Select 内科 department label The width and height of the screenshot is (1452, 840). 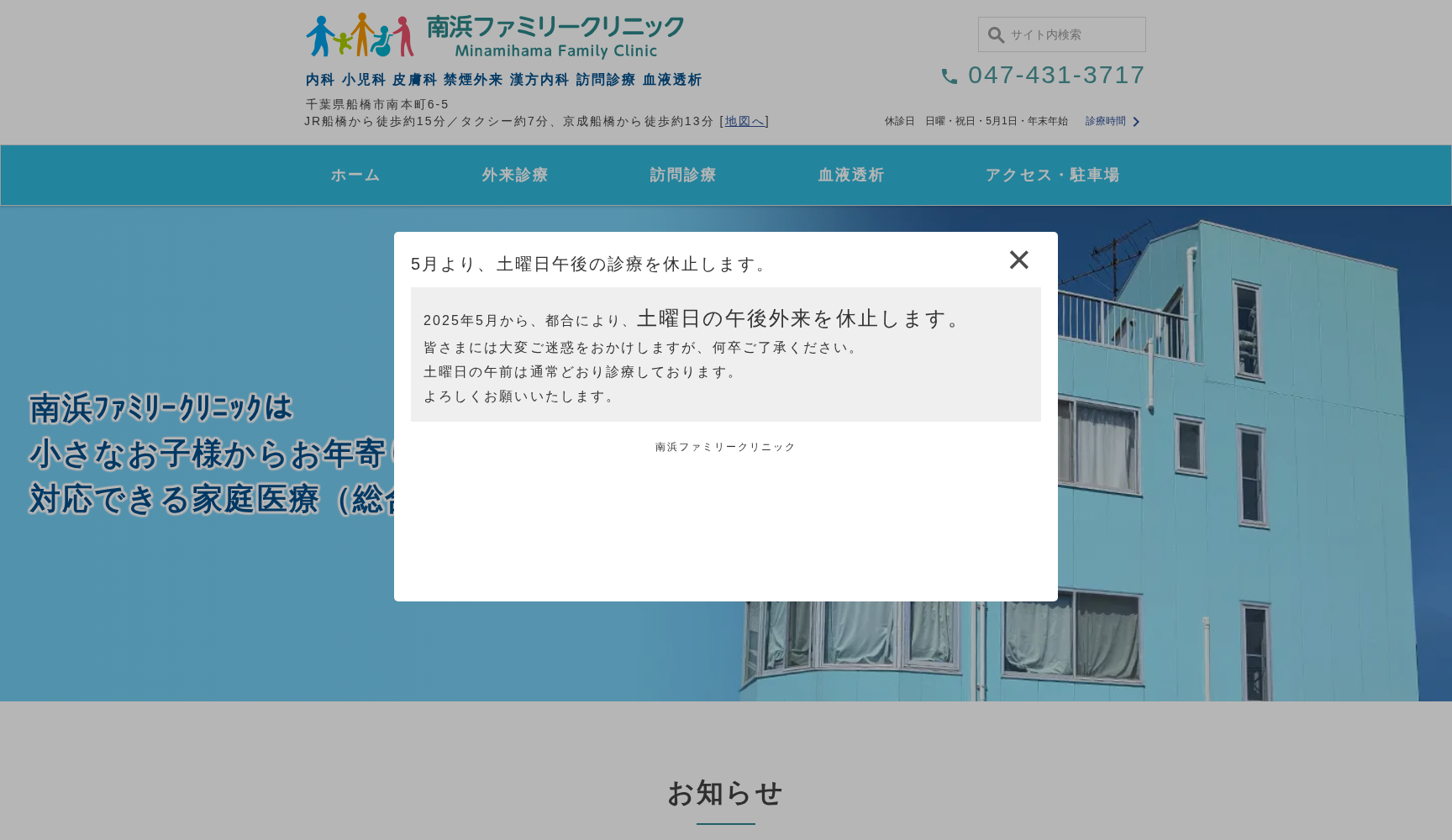point(320,79)
